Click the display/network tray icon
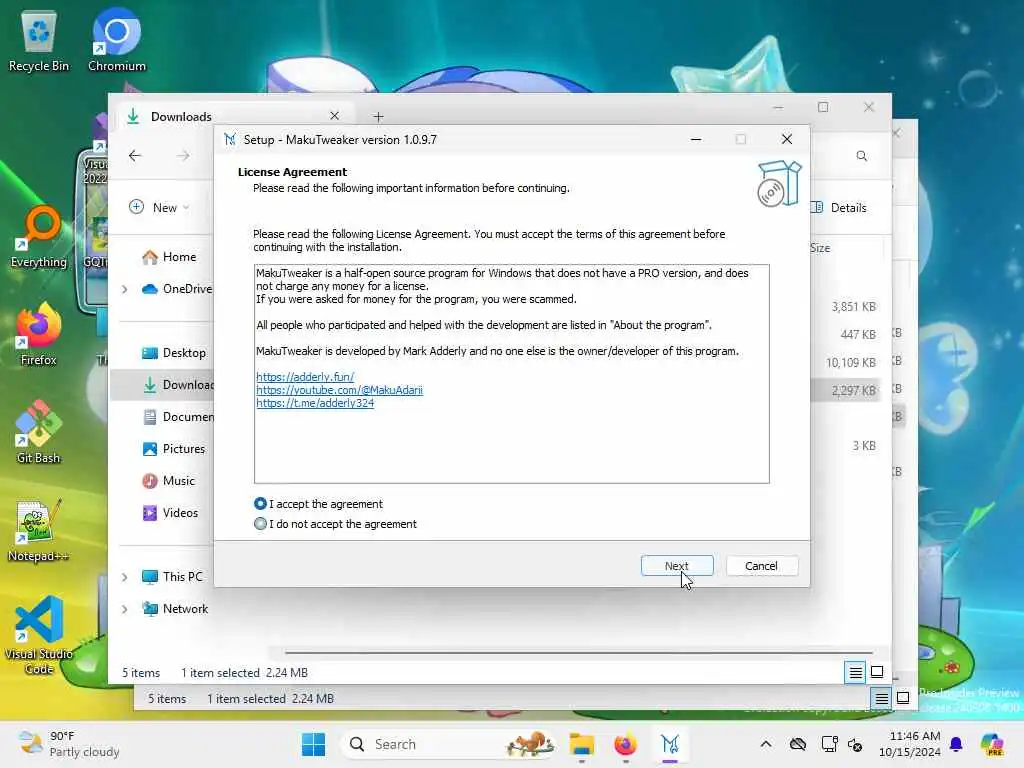 (829, 744)
